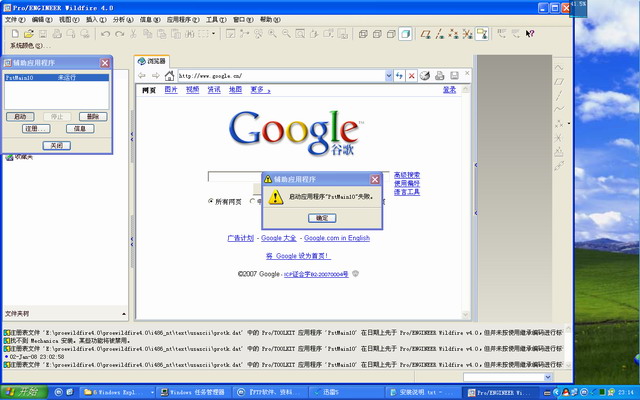Click the browser URL address field
This screenshot has height=400, width=640.
(x=282, y=76)
